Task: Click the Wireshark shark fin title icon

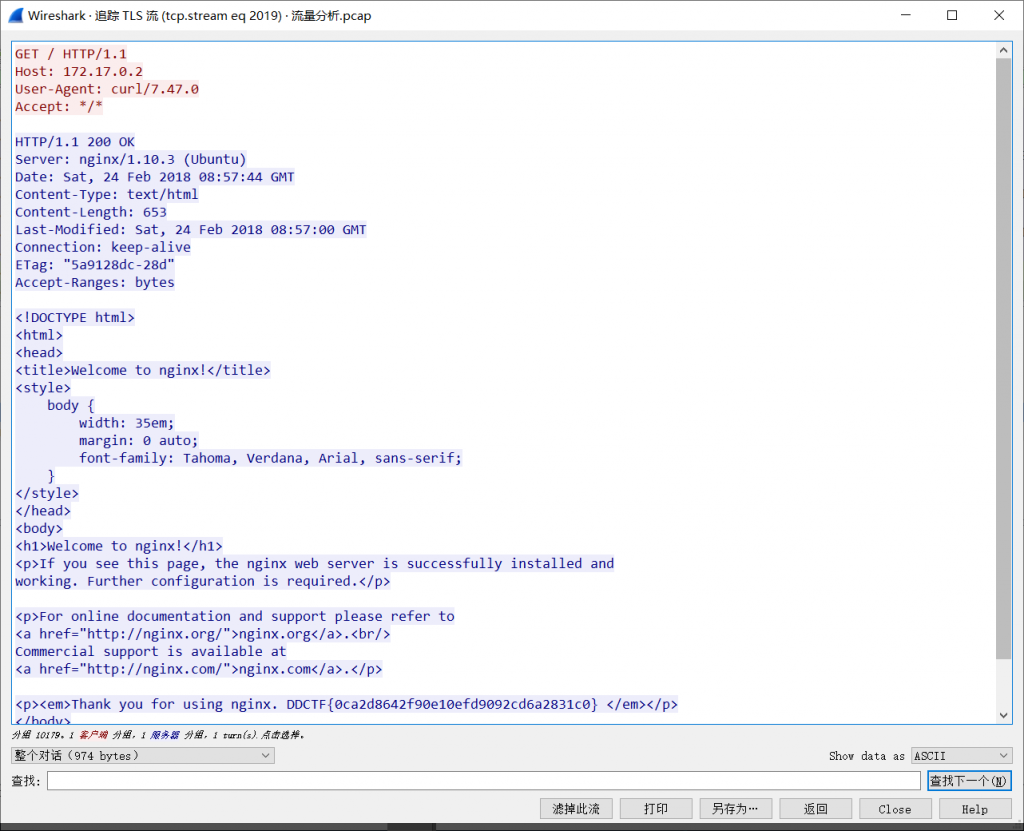Action: coord(16,16)
